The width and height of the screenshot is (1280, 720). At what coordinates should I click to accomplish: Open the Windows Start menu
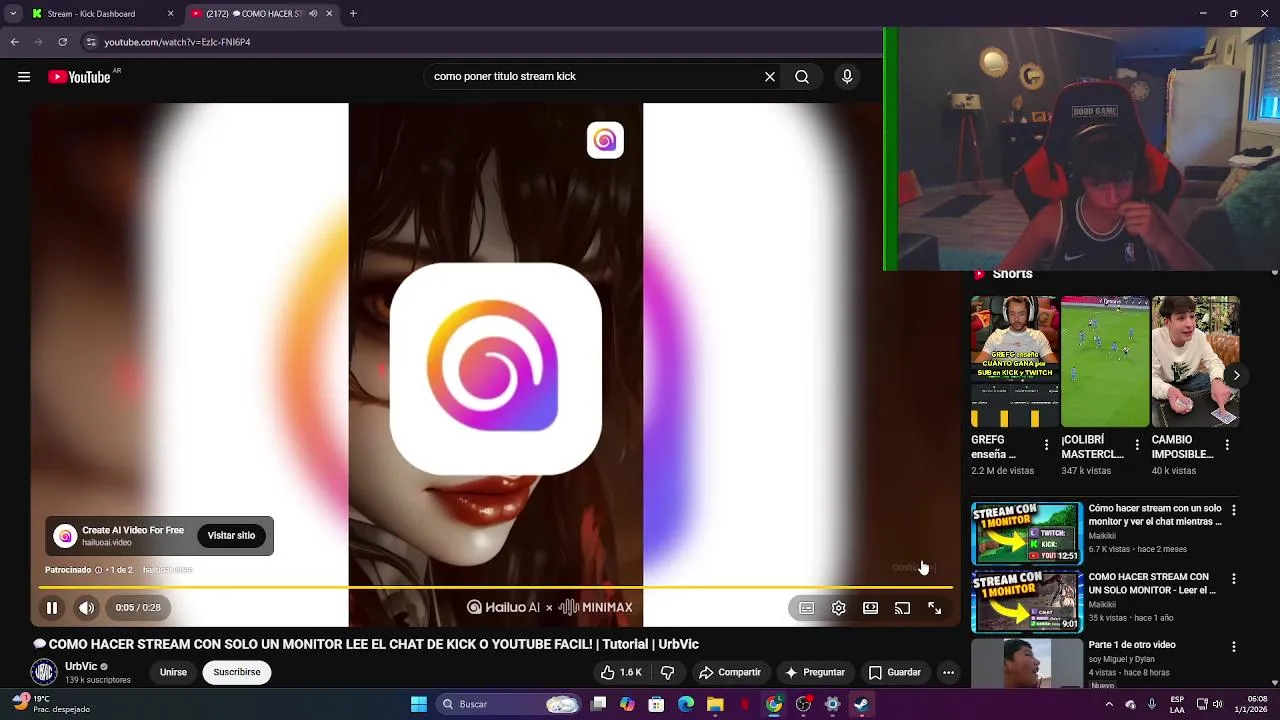[x=419, y=704]
